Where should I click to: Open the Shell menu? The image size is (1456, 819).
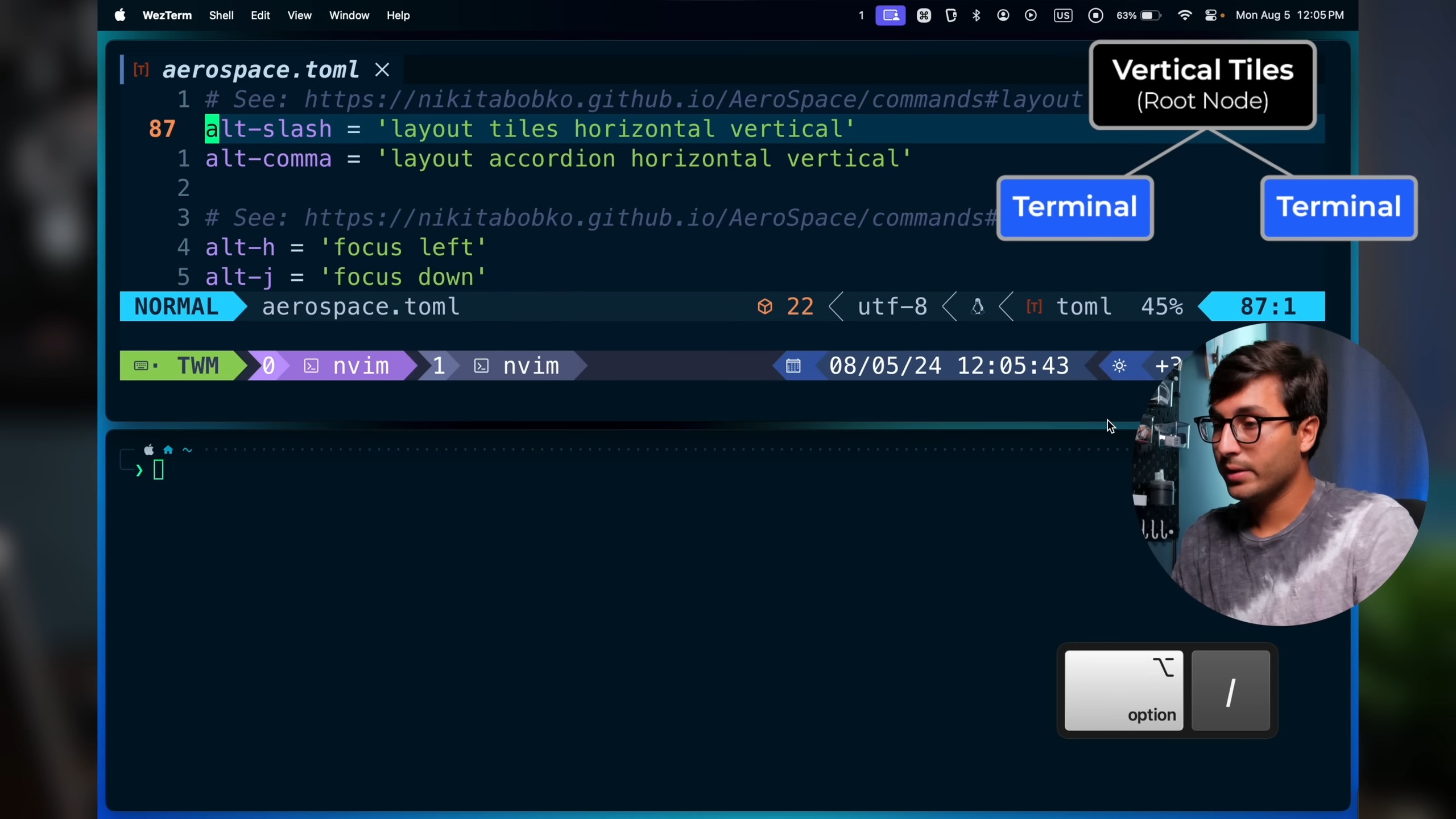pyautogui.click(x=221, y=15)
